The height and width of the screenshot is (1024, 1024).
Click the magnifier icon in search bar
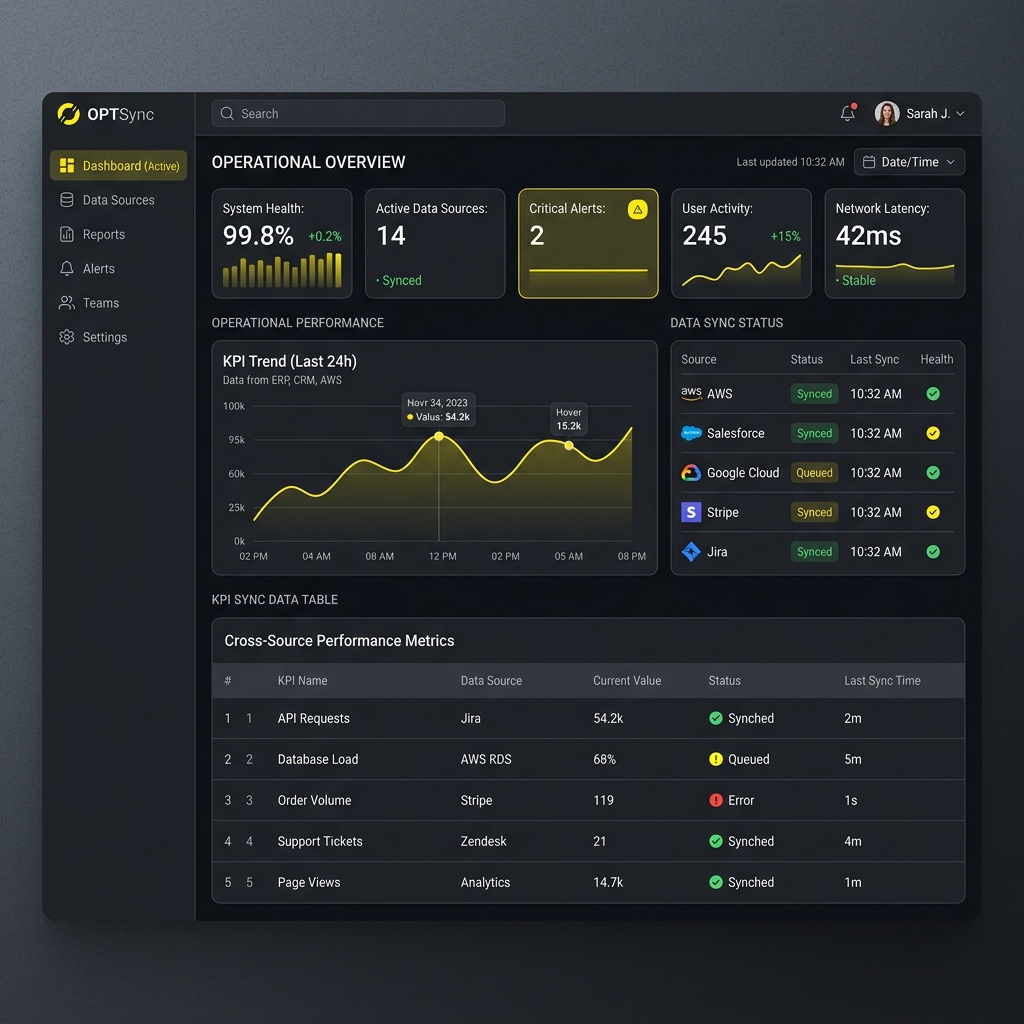[x=227, y=114]
